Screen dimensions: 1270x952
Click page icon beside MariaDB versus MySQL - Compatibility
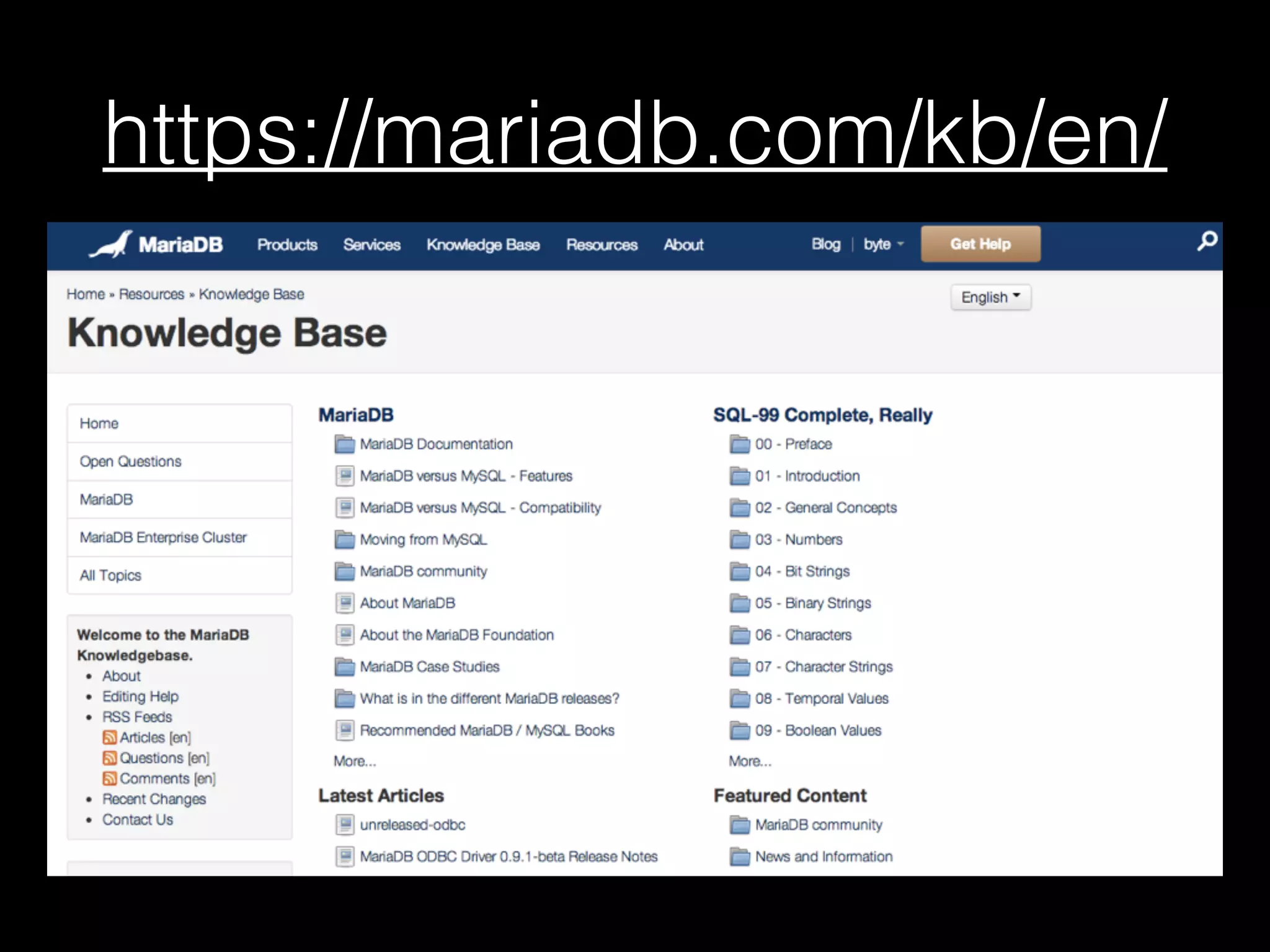click(x=345, y=508)
